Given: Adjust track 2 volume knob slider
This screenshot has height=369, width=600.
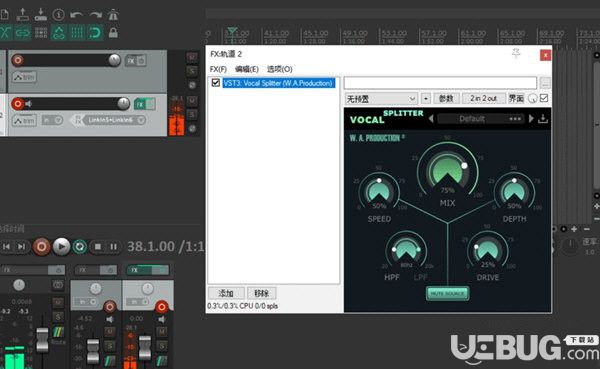Looking at the screenshot, I should coord(123,103).
